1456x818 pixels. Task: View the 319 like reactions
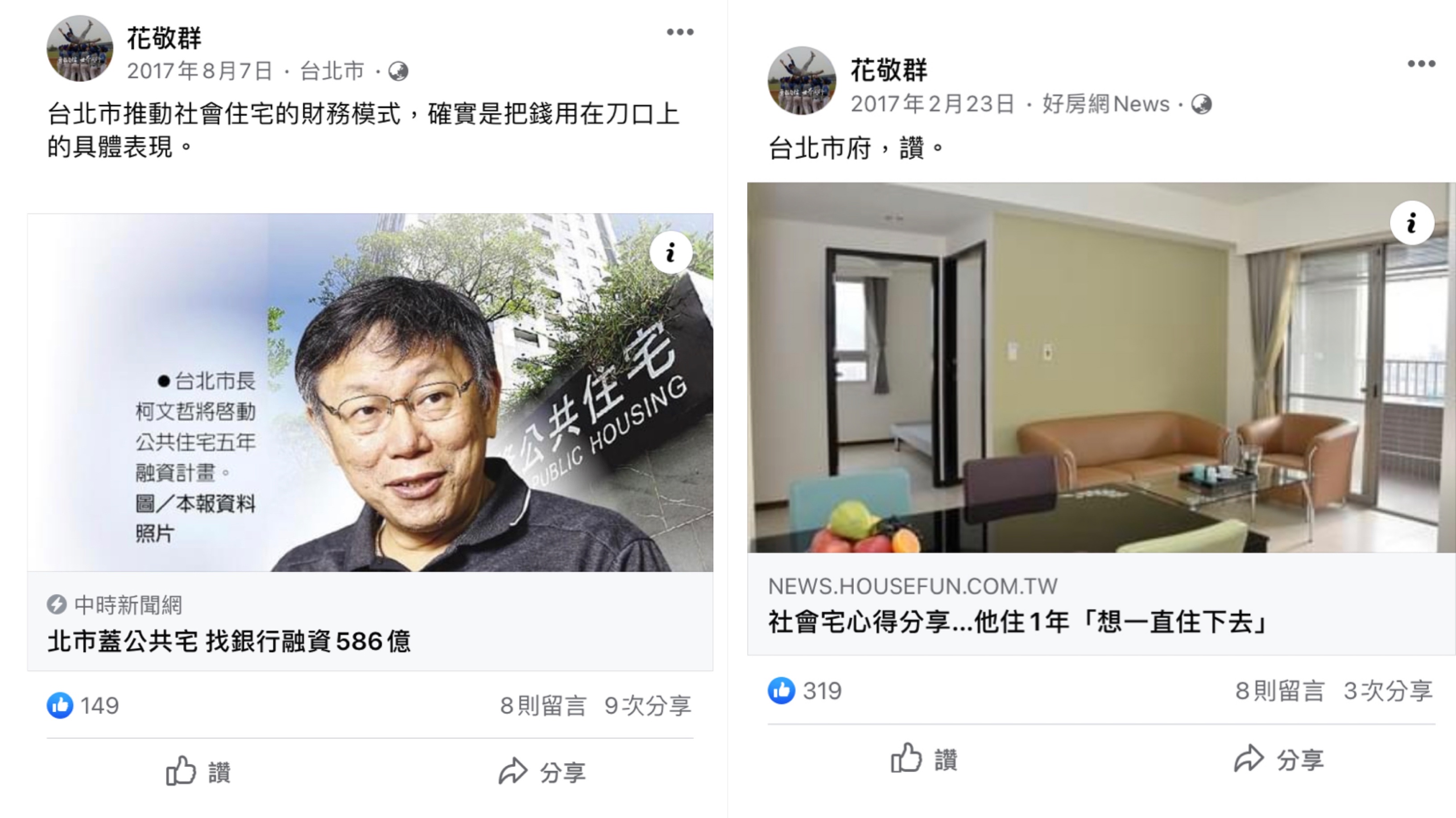[x=805, y=690]
